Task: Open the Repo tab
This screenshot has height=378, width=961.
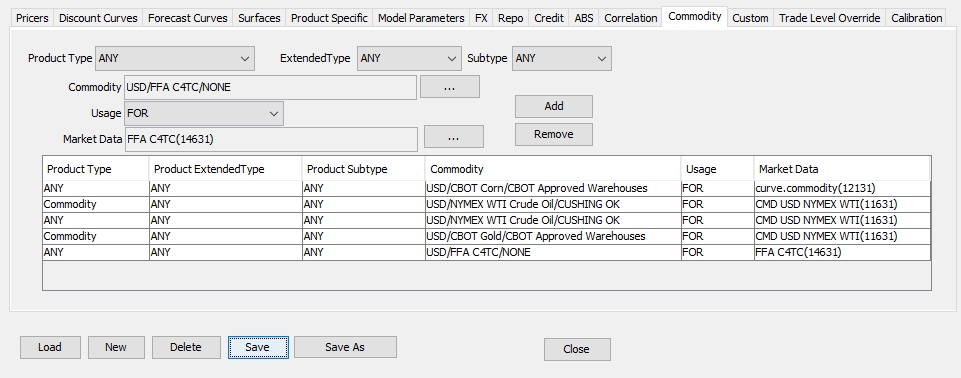Action: 511,18
